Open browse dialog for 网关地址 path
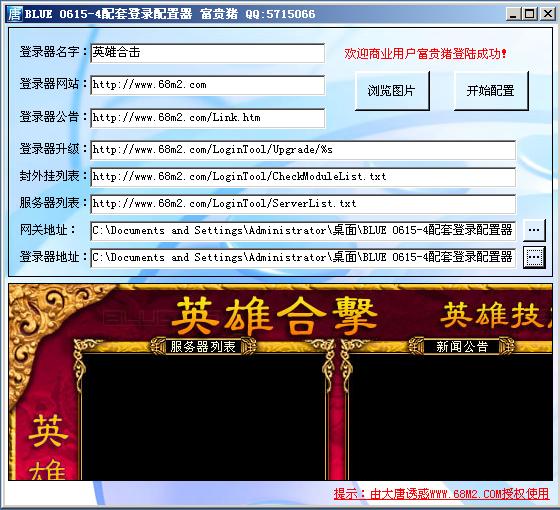Image resolution: width=560 pixels, height=510 pixels. pyautogui.click(x=534, y=230)
